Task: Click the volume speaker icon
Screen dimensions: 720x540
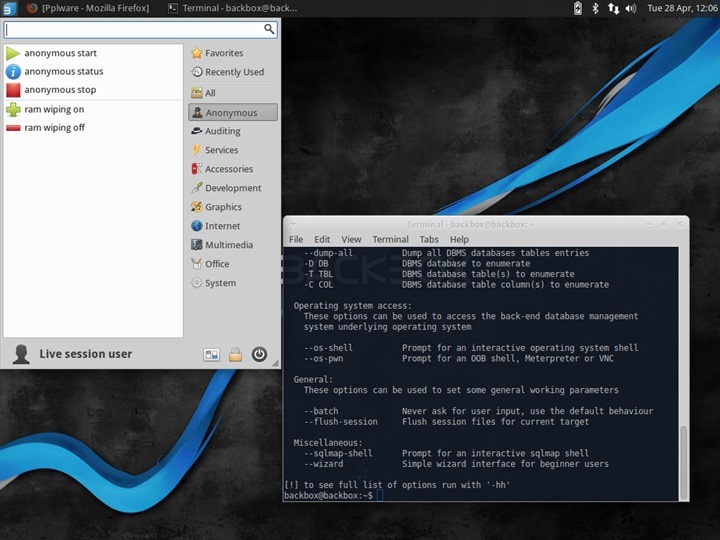Action: point(631,8)
